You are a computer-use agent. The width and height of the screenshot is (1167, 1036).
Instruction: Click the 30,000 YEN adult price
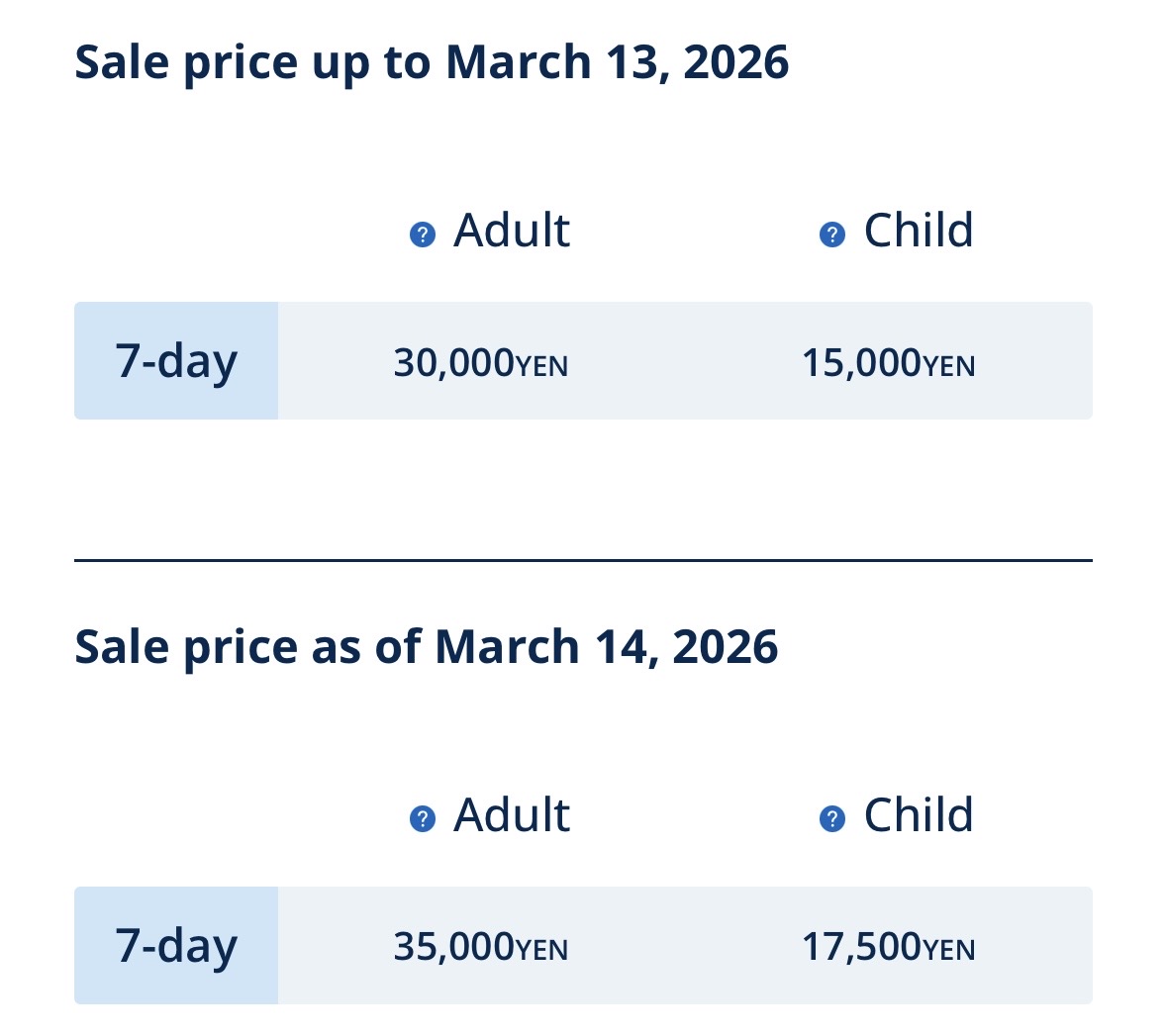[480, 363]
